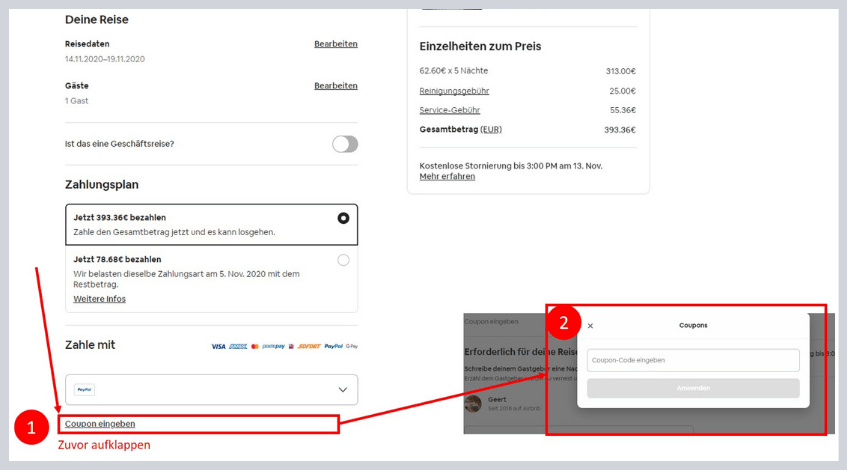This screenshot has height=470, width=847.
Task: Open 'Mehr erfahren' cancellation link
Action: (x=447, y=177)
